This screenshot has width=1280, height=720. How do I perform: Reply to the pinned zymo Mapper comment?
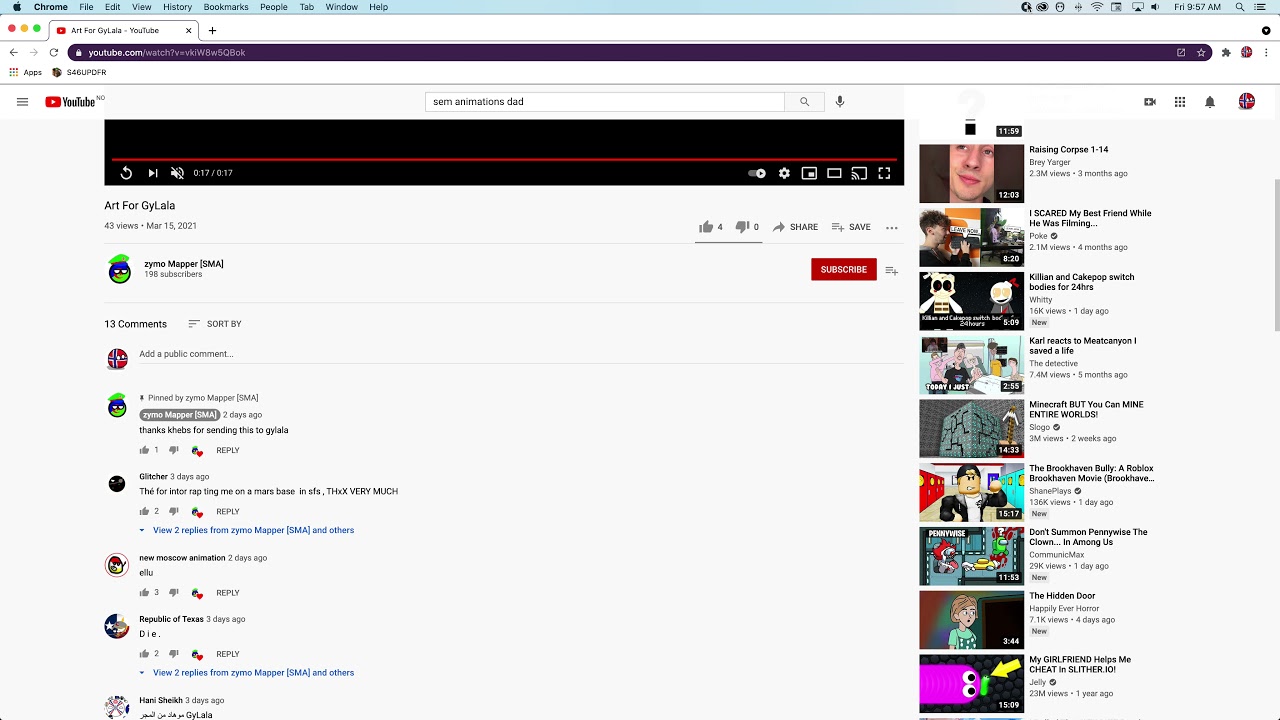[228, 450]
